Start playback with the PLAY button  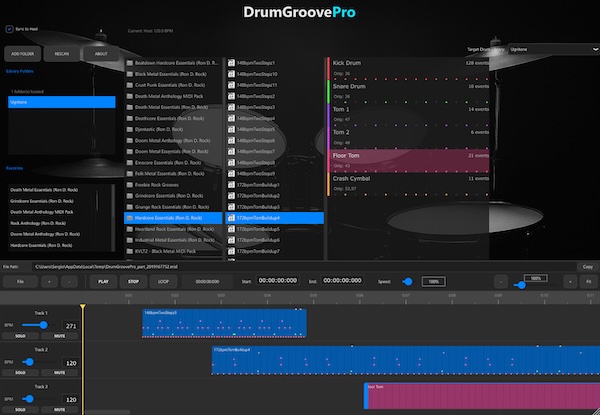coord(103,282)
